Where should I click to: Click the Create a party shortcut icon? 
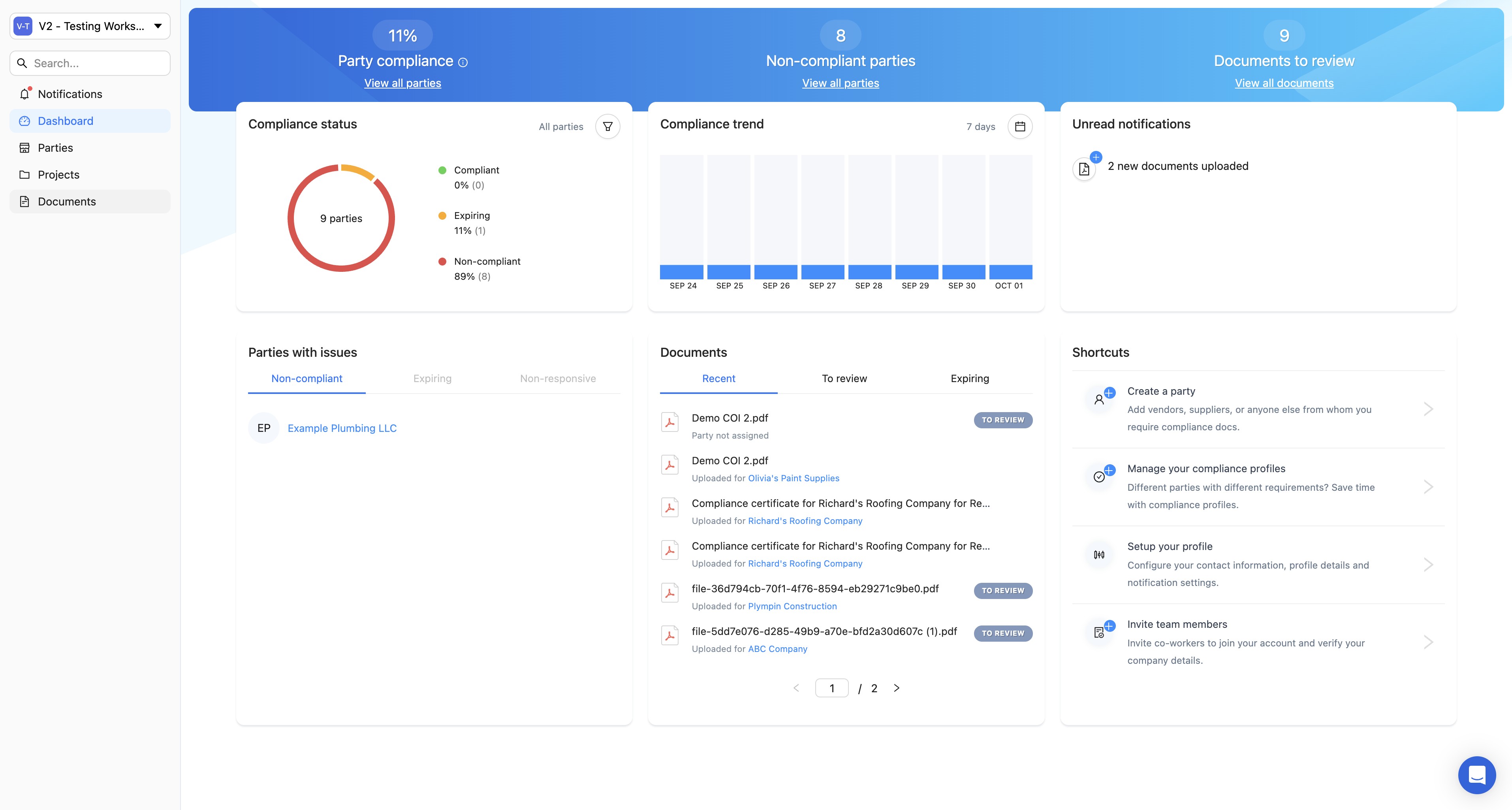point(1099,399)
